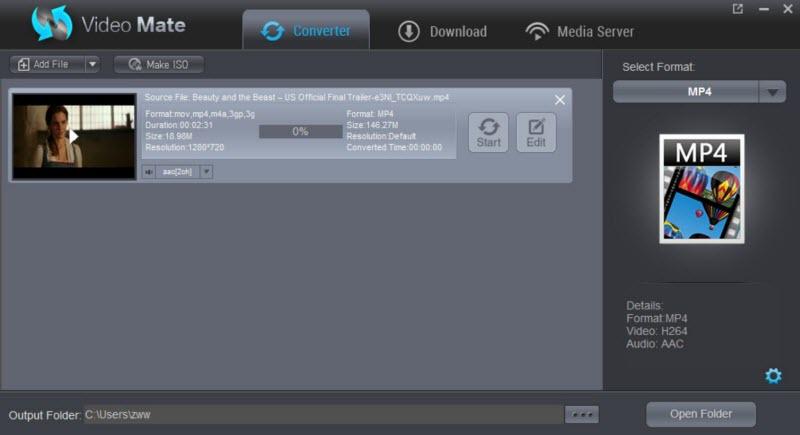Click the Make ISO button

pos(159,64)
